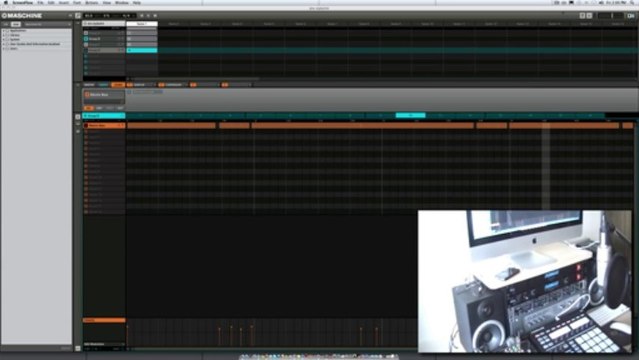Select the orange Velocity lane label
The height and width of the screenshot is (360, 639).
[x=104, y=320]
